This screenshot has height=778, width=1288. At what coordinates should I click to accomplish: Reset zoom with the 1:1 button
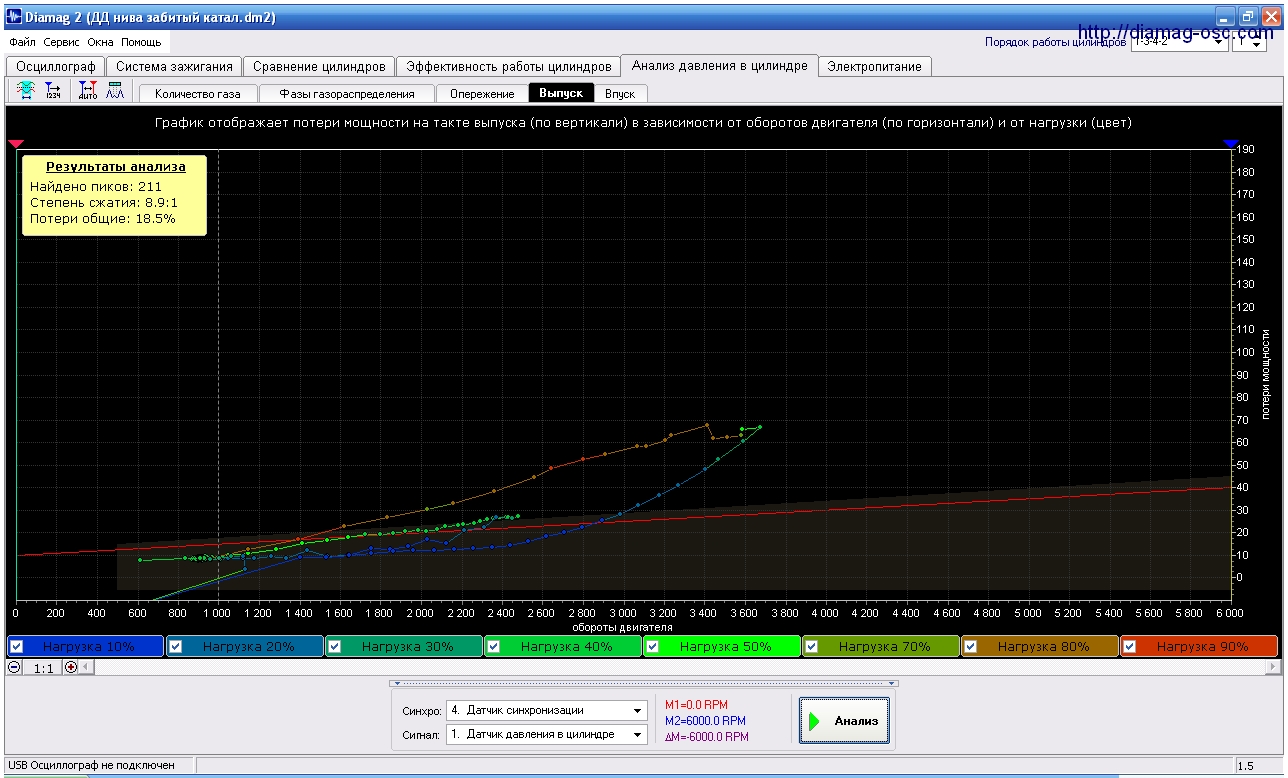click(43, 667)
